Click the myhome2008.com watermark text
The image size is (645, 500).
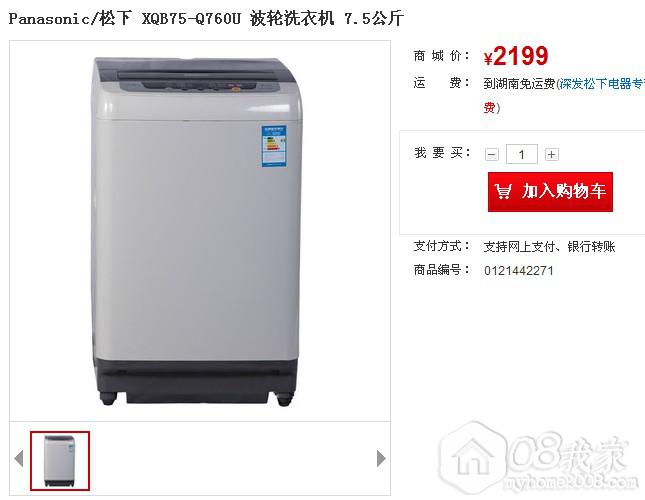(x=570, y=482)
